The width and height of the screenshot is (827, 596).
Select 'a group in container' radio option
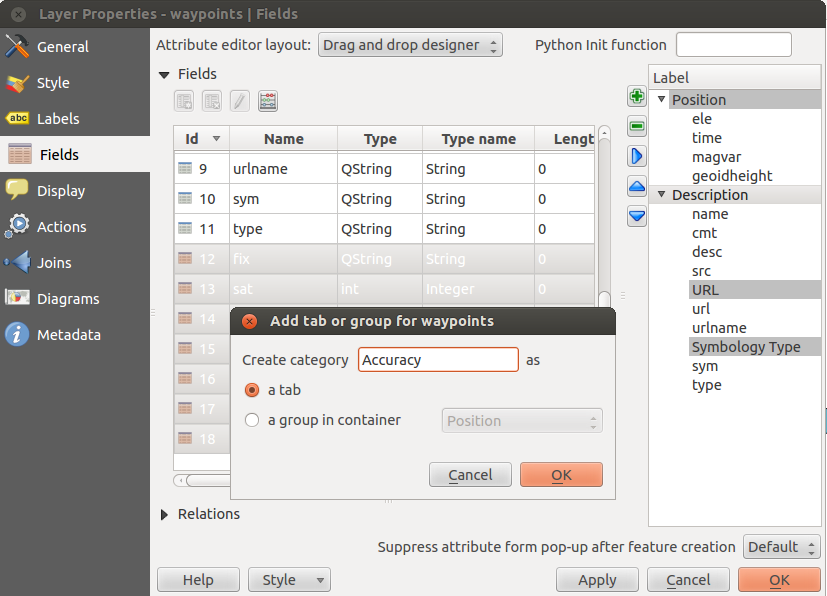252,420
